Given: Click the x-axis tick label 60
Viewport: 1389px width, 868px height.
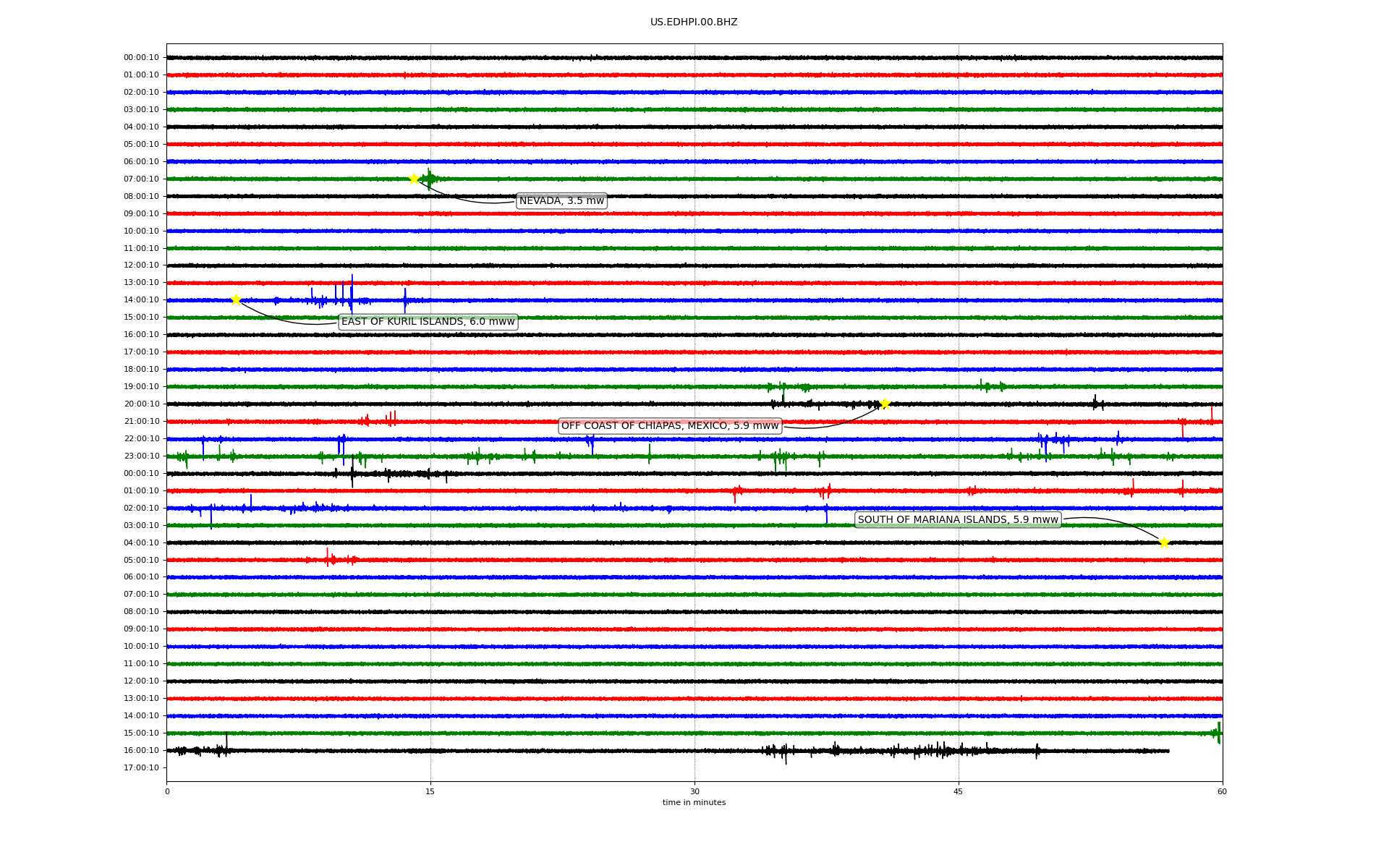Looking at the screenshot, I should [1222, 791].
